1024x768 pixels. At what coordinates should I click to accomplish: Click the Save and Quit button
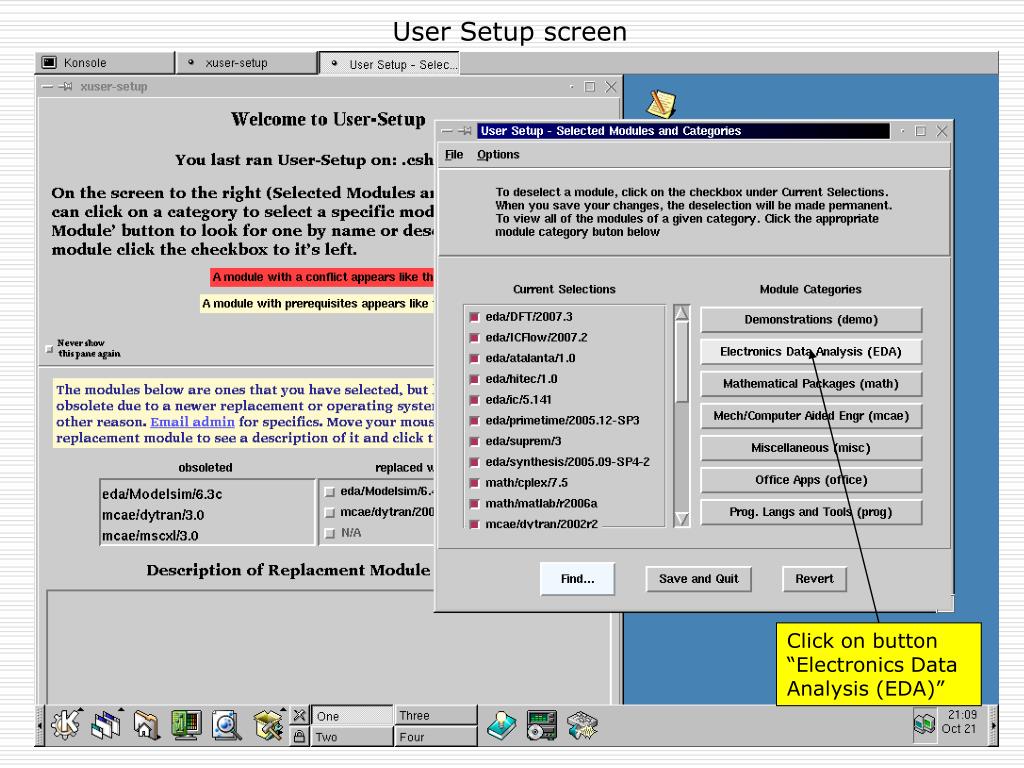[698, 579]
